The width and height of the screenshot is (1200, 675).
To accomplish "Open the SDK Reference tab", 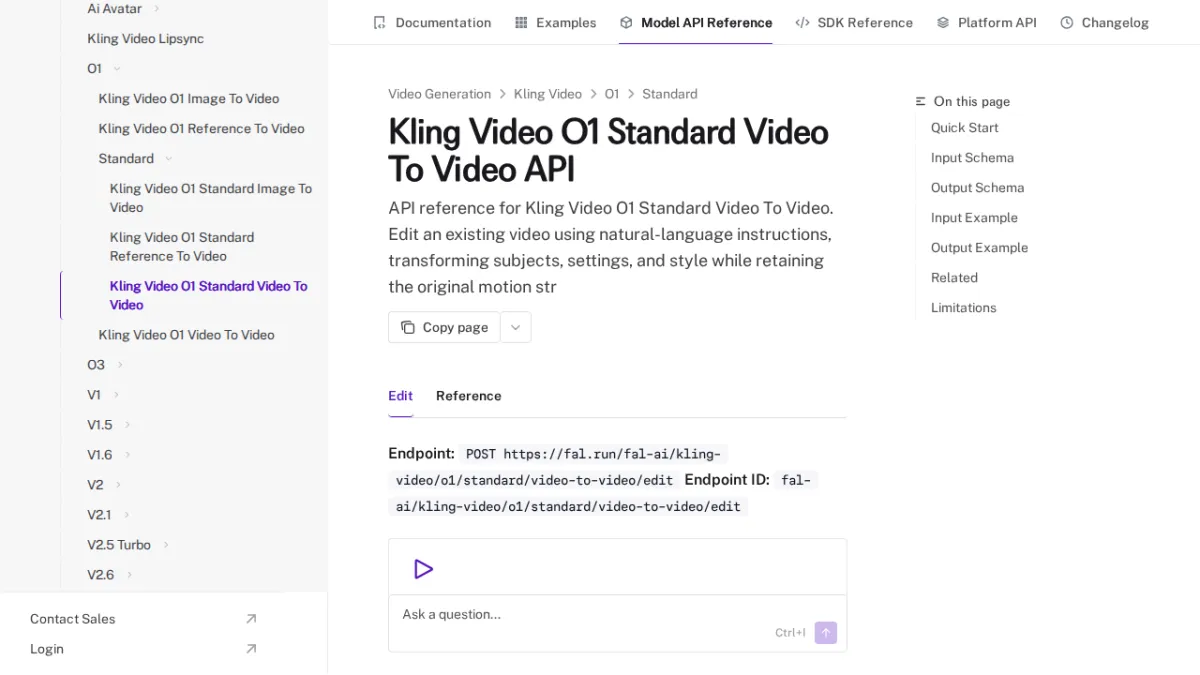I will tap(854, 22).
